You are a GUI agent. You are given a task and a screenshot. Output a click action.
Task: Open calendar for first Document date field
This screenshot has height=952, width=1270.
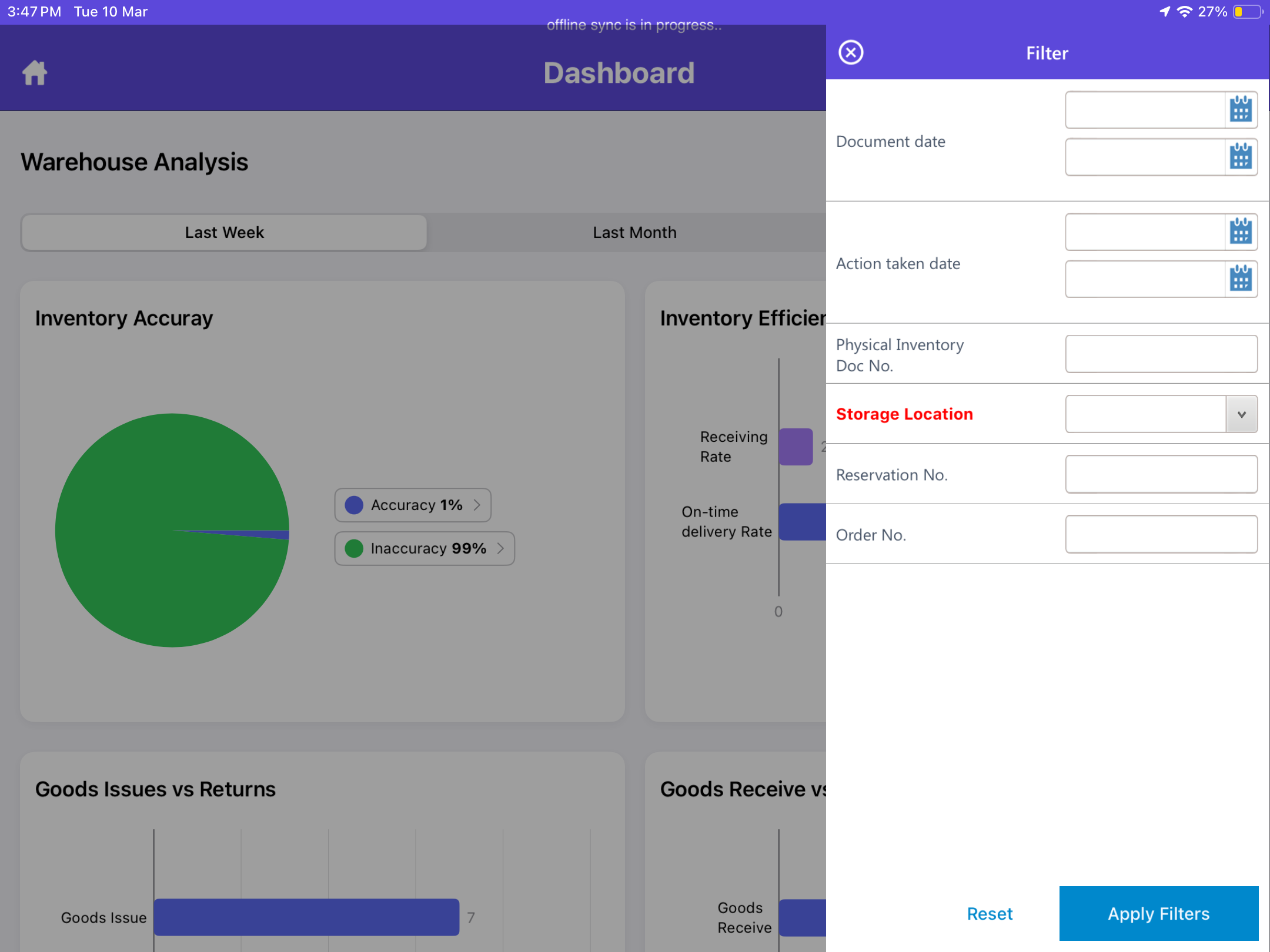coord(1241,109)
